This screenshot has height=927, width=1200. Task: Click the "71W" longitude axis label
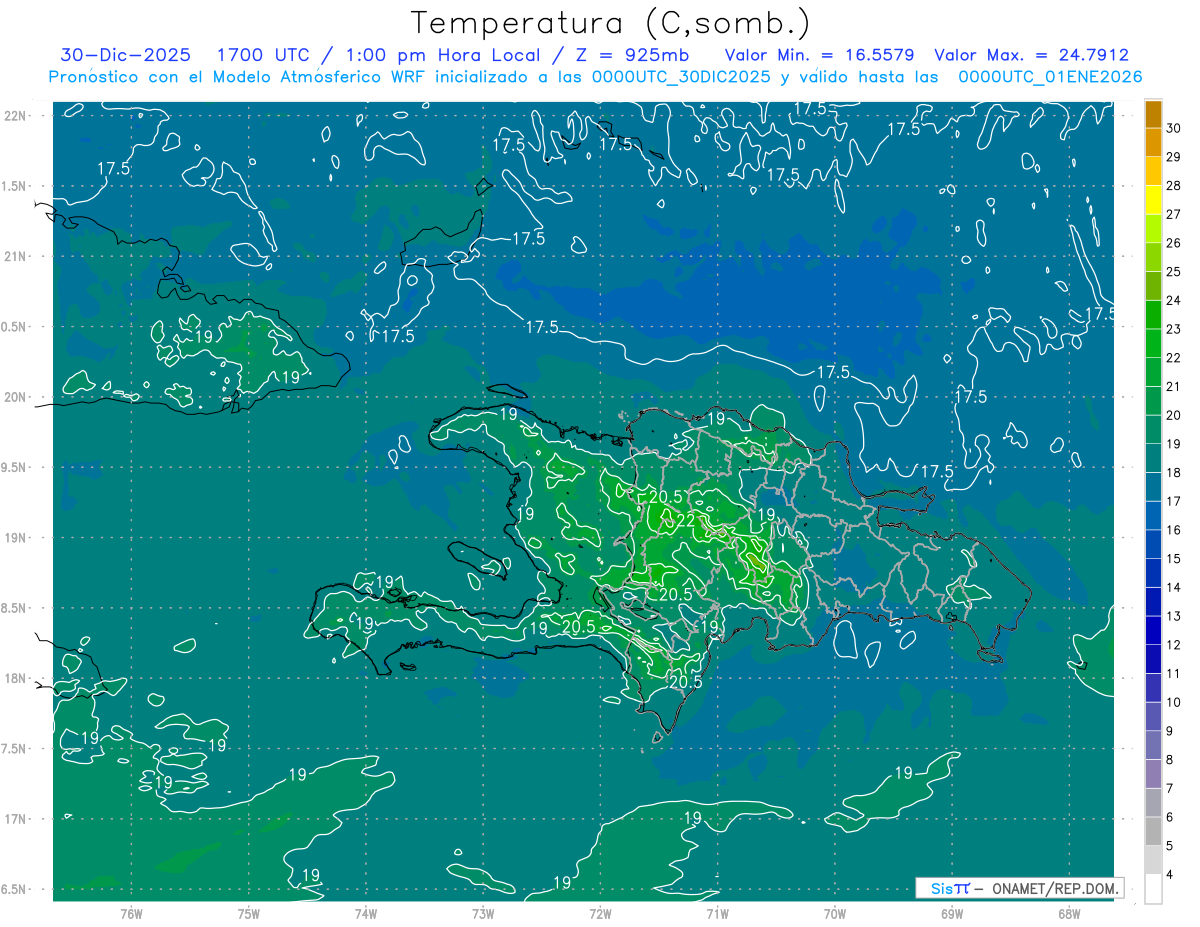[717, 913]
